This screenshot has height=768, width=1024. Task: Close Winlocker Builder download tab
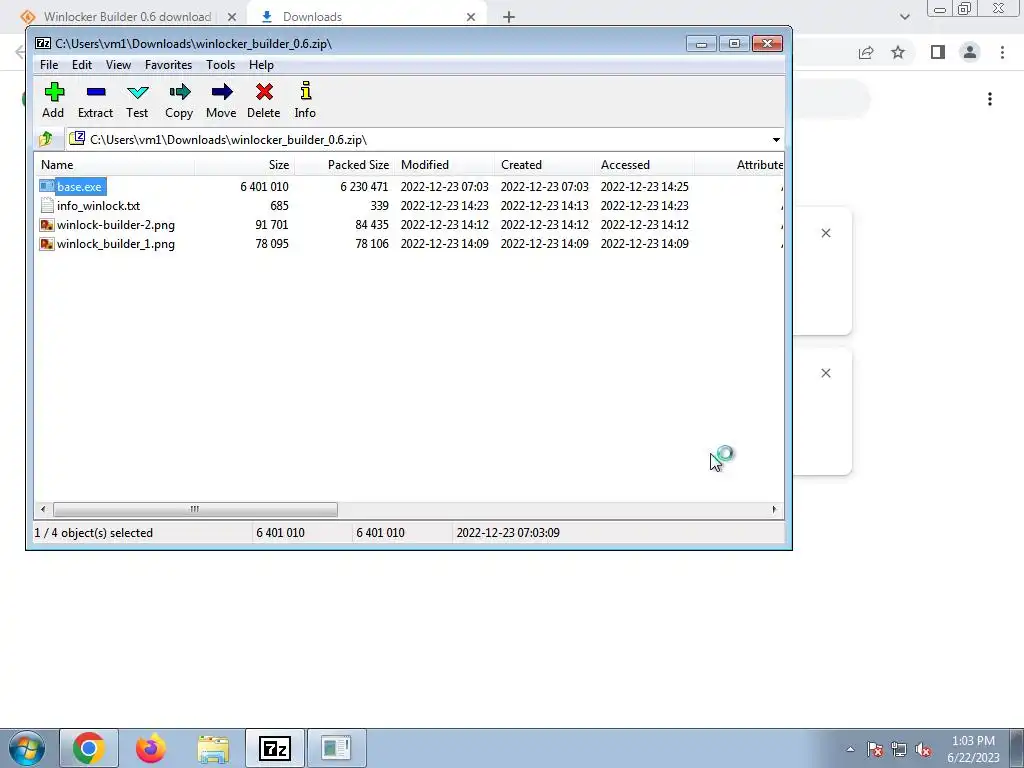(x=232, y=17)
